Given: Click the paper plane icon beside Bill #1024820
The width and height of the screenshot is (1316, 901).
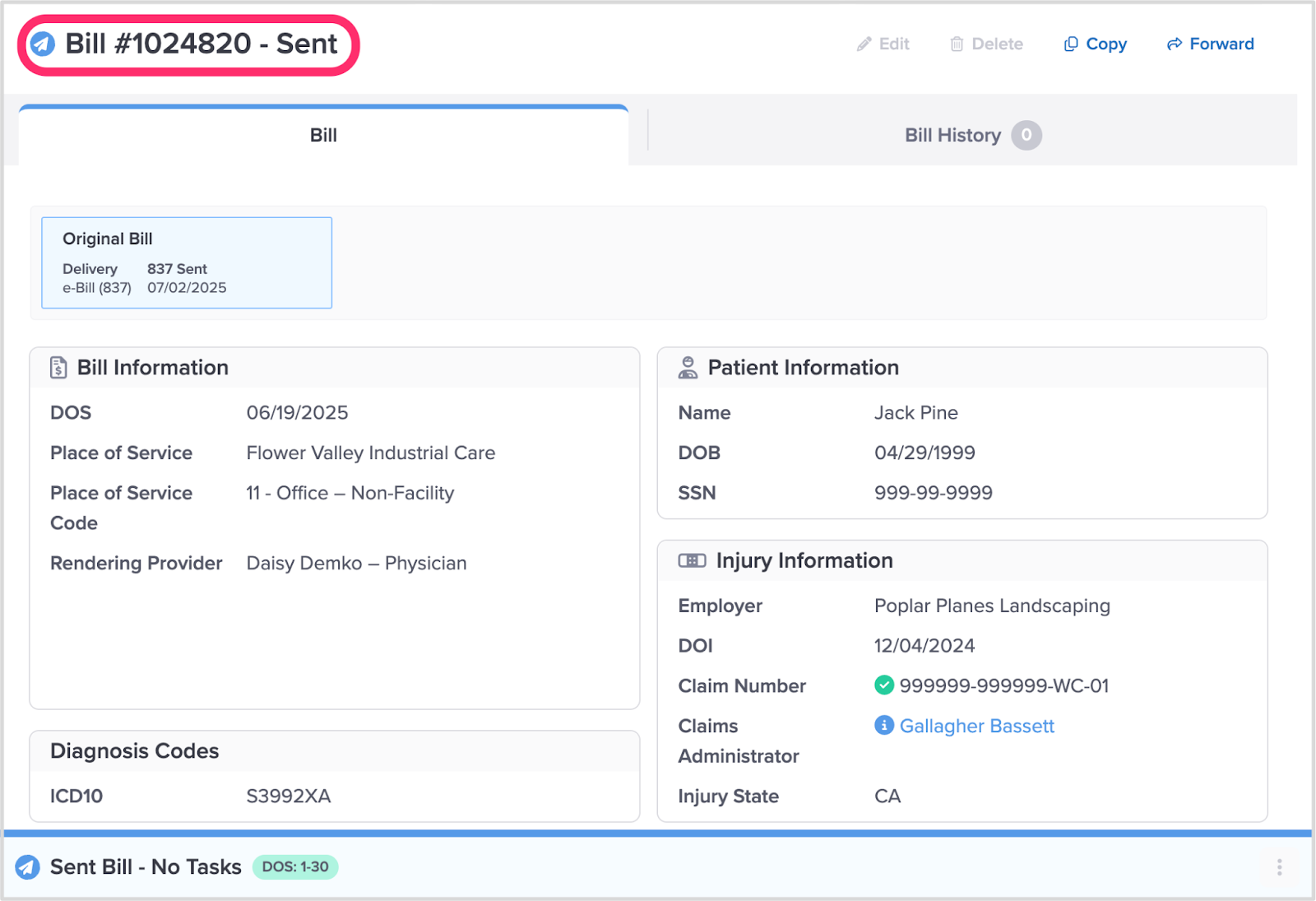Looking at the screenshot, I should pyautogui.click(x=43, y=44).
